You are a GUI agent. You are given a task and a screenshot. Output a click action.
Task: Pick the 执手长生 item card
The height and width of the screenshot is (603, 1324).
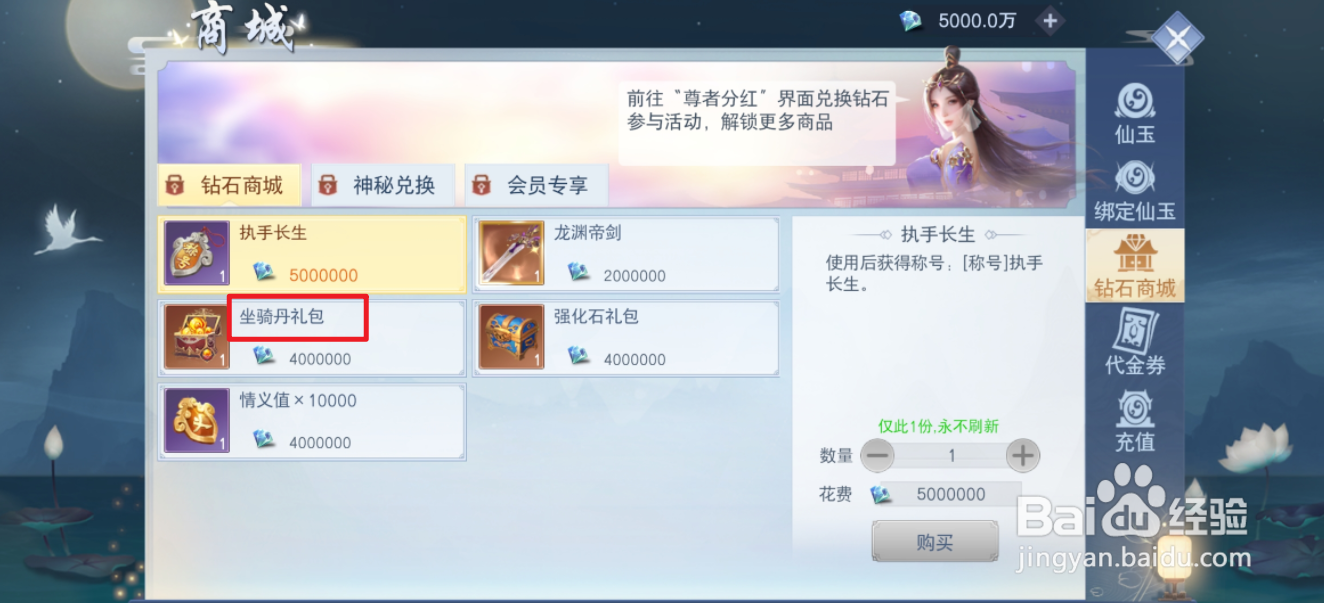(311, 254)
